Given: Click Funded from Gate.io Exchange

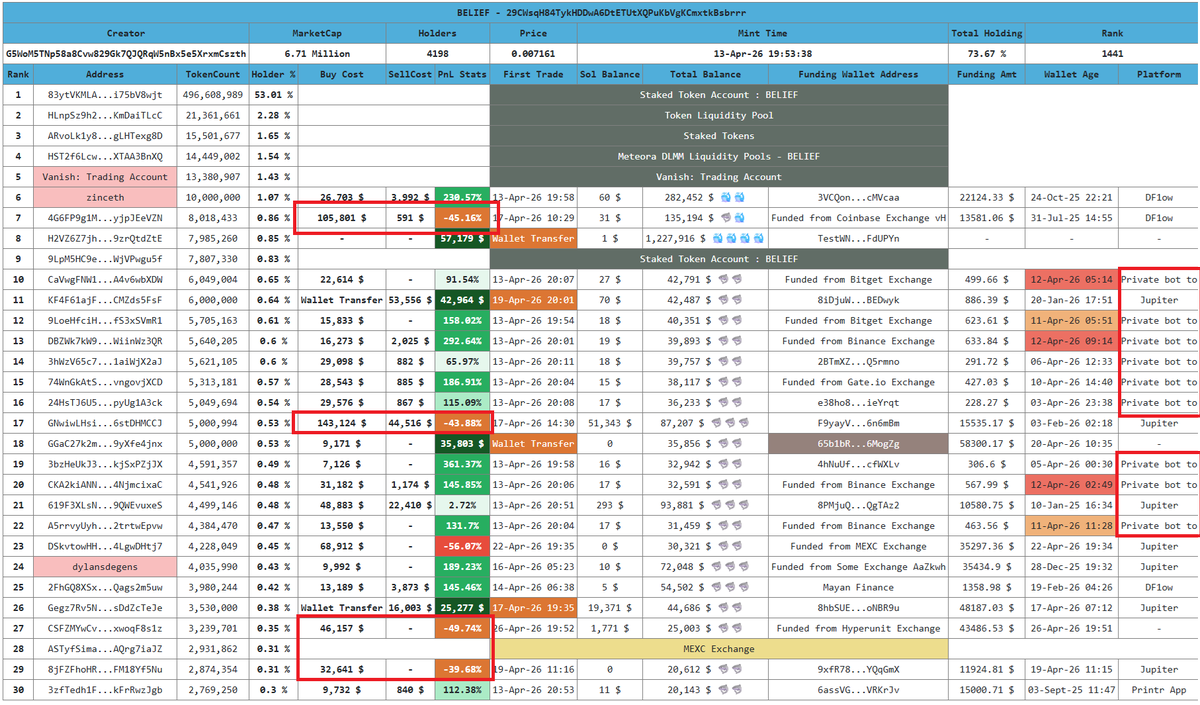Looking at the screenshot, I should pyautogui.click(x=858, y=382).
